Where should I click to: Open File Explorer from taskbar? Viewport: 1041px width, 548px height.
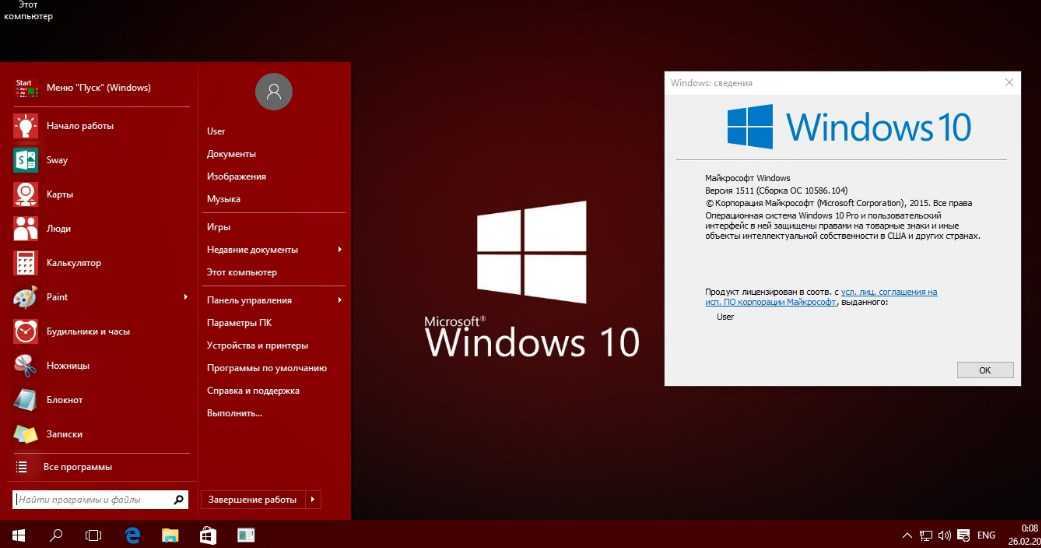pyautogui.click(x=170, y=535)
